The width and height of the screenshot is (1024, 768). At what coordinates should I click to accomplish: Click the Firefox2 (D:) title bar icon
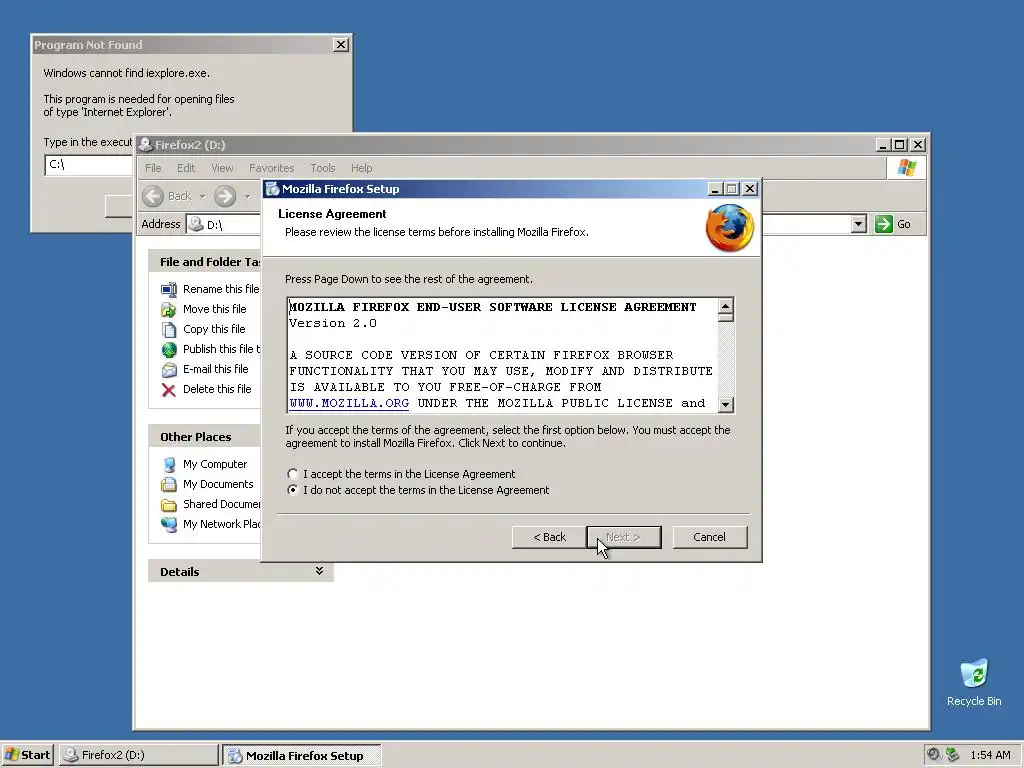[146, 144]
